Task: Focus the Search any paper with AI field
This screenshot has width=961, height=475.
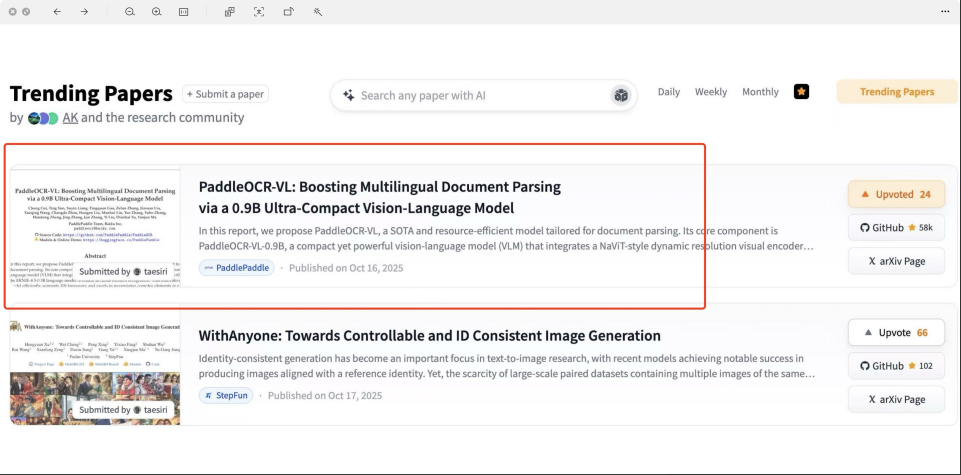Action: pos(484,95)
